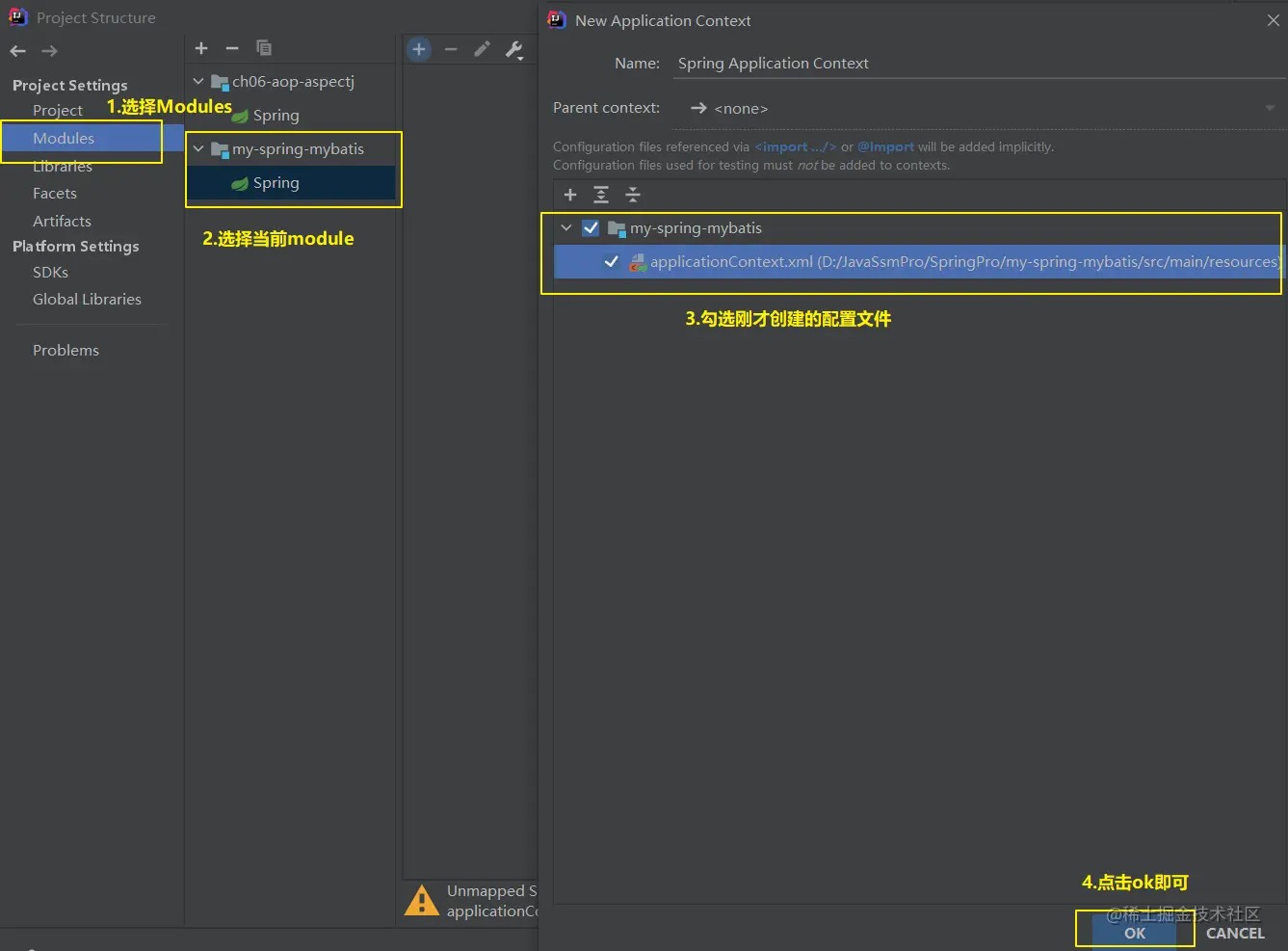Select the applicationContext.xml file row

coord(919,261)
